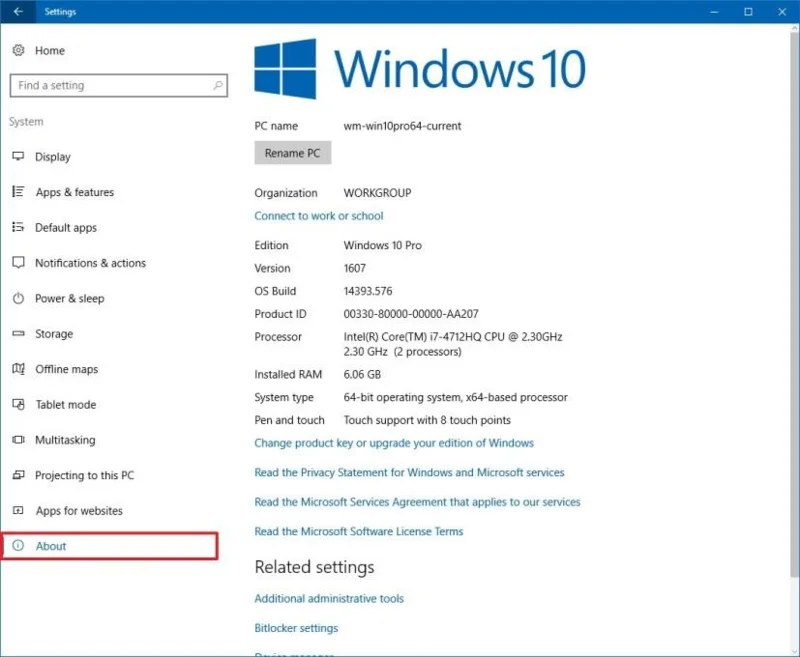
Task: Open the Privacy Statement link
Action: [x=409, y=472]
